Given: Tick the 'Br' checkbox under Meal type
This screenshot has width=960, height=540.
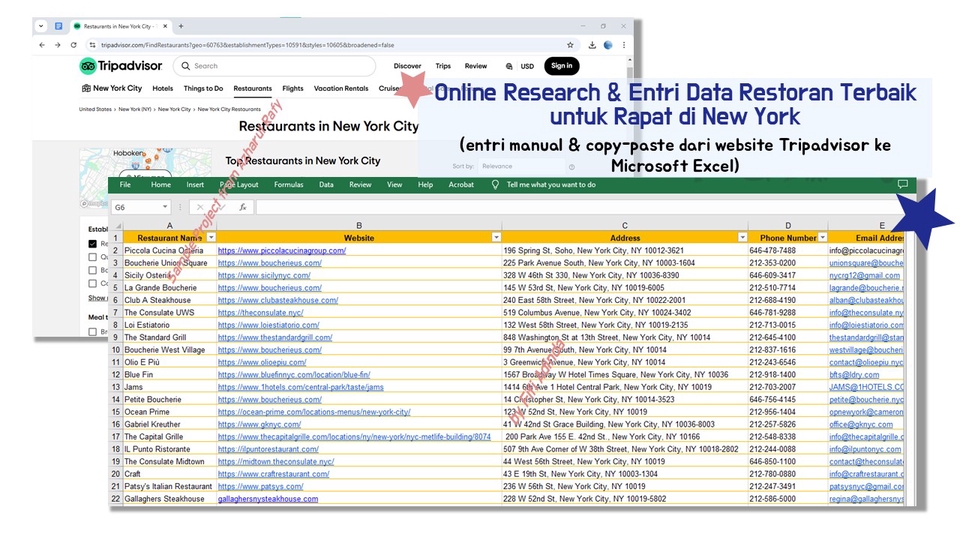Looking at the screenshot, I should [x=92, y=332].
